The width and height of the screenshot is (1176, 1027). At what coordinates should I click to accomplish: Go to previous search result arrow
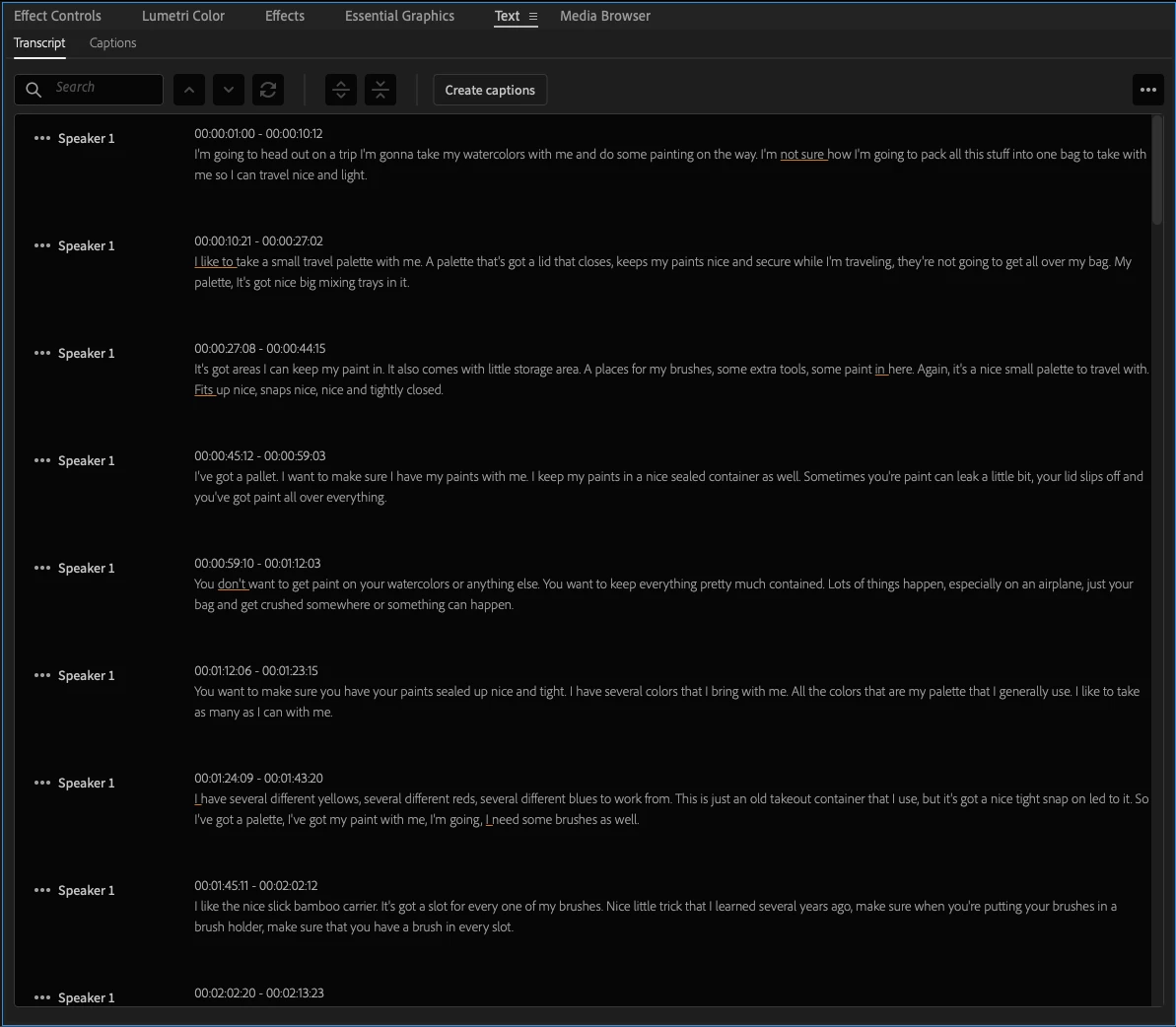click(189, 90)
